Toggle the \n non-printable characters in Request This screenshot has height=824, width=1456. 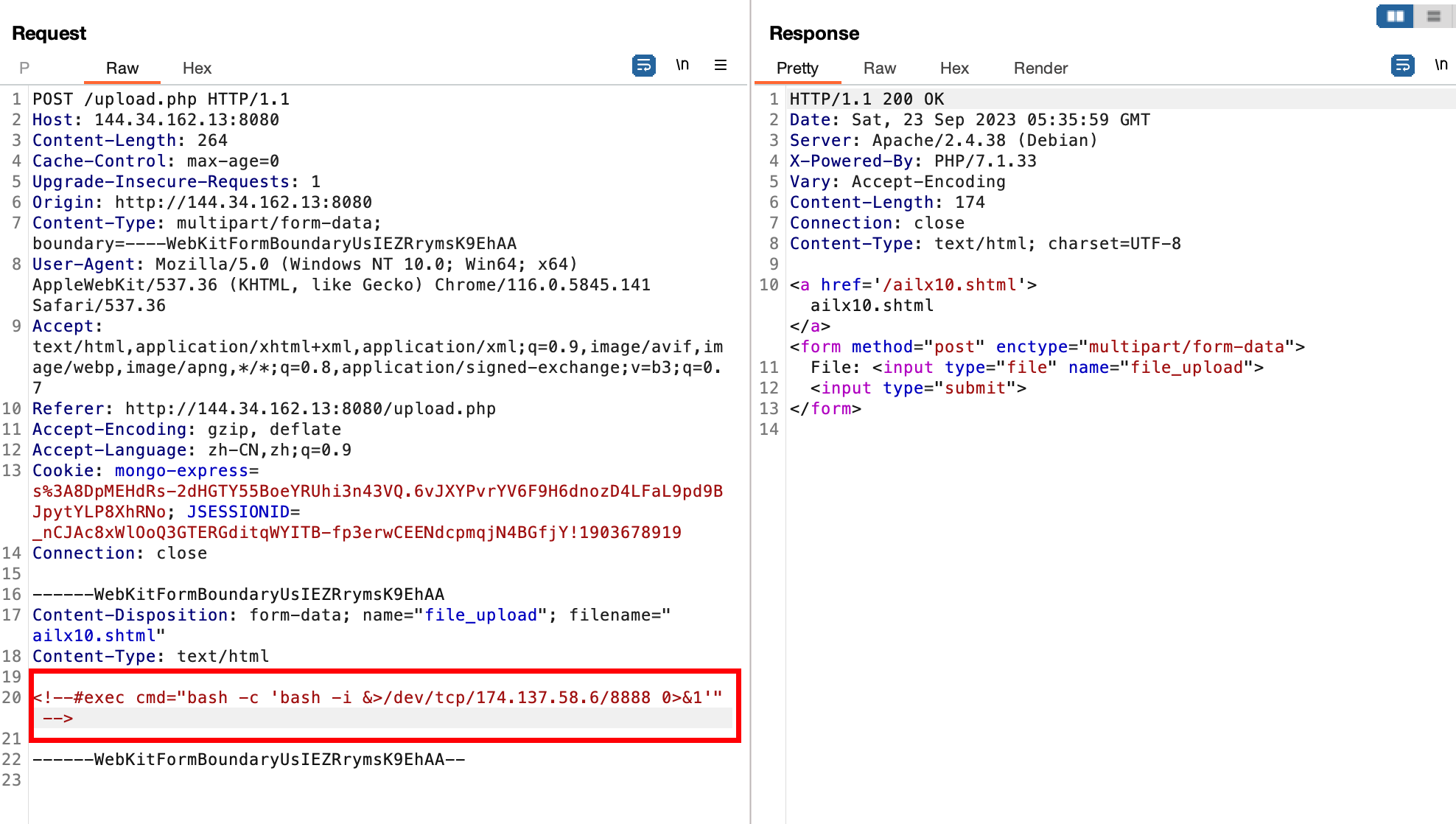pyautogui.click(x=682, y=66)
